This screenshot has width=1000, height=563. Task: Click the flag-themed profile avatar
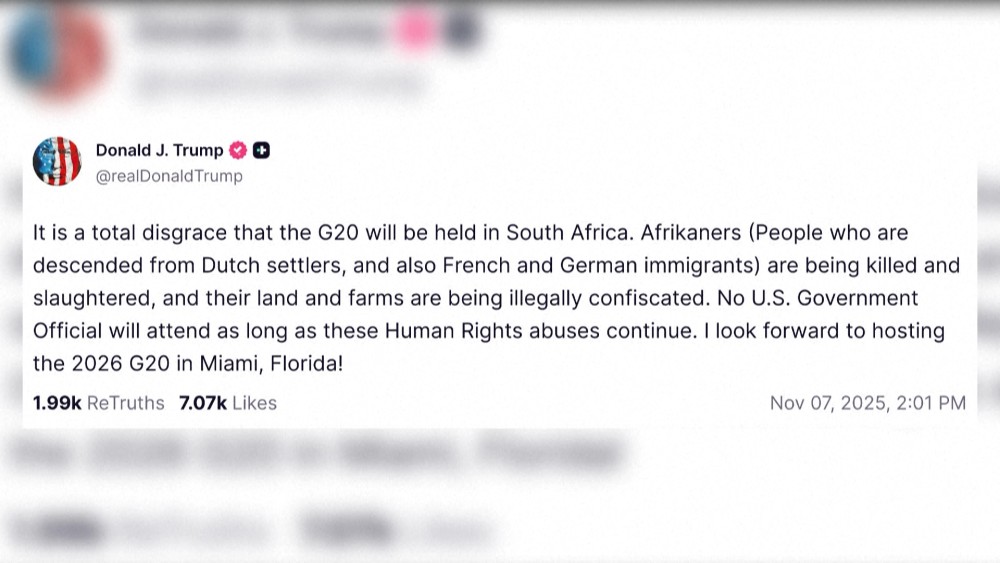point(57,161)
